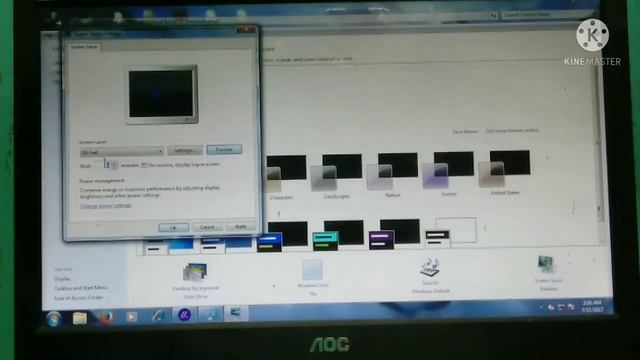The image size is (640, 360).
Task: Launch Firefox from the taskbar
Action: [x=106, y=317]
